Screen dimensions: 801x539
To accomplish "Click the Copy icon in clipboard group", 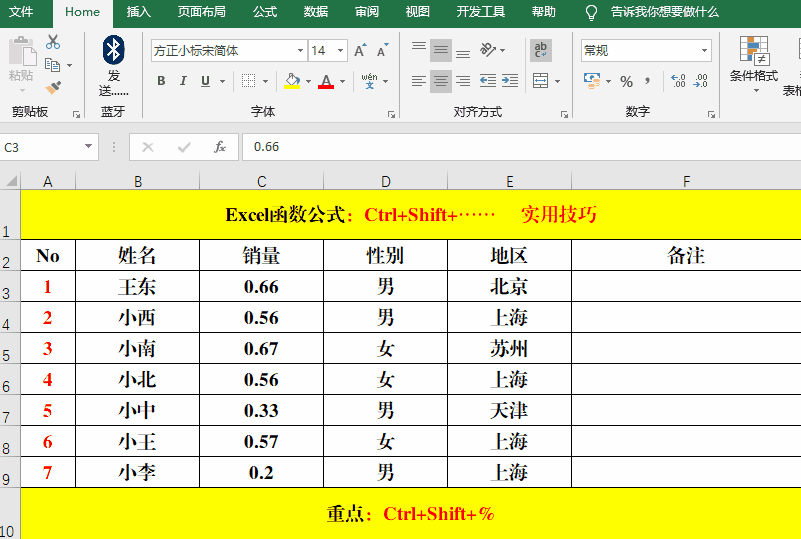I will click(x=53, y=65).
